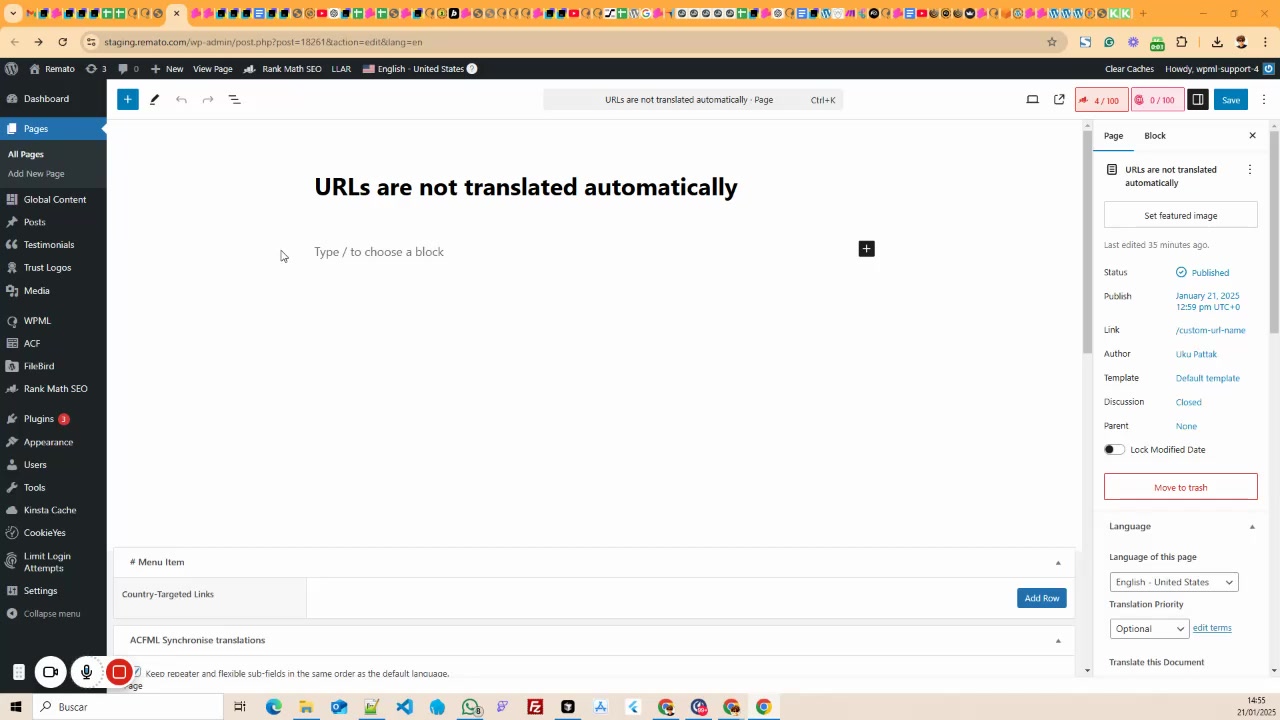Open the Translation Priority Optional dropdown

pos(1148,629)
